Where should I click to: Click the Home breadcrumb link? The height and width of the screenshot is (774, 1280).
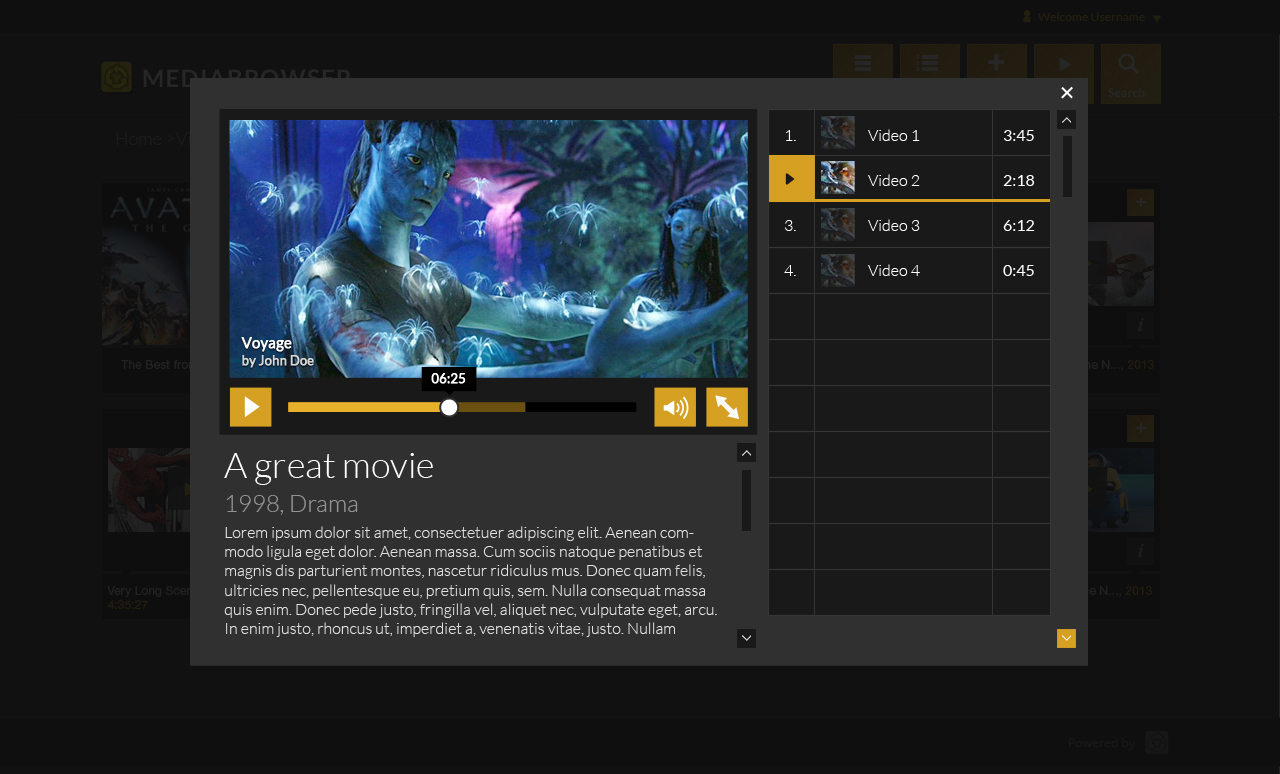(x=138, y=138)
